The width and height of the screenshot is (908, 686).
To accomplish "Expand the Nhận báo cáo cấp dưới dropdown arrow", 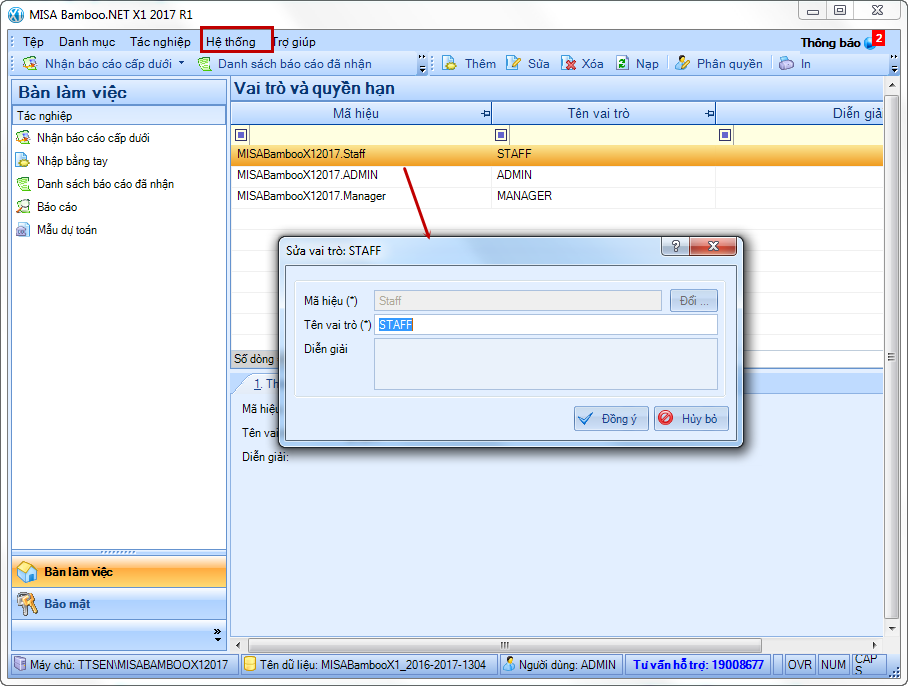I will coord(181,63).
